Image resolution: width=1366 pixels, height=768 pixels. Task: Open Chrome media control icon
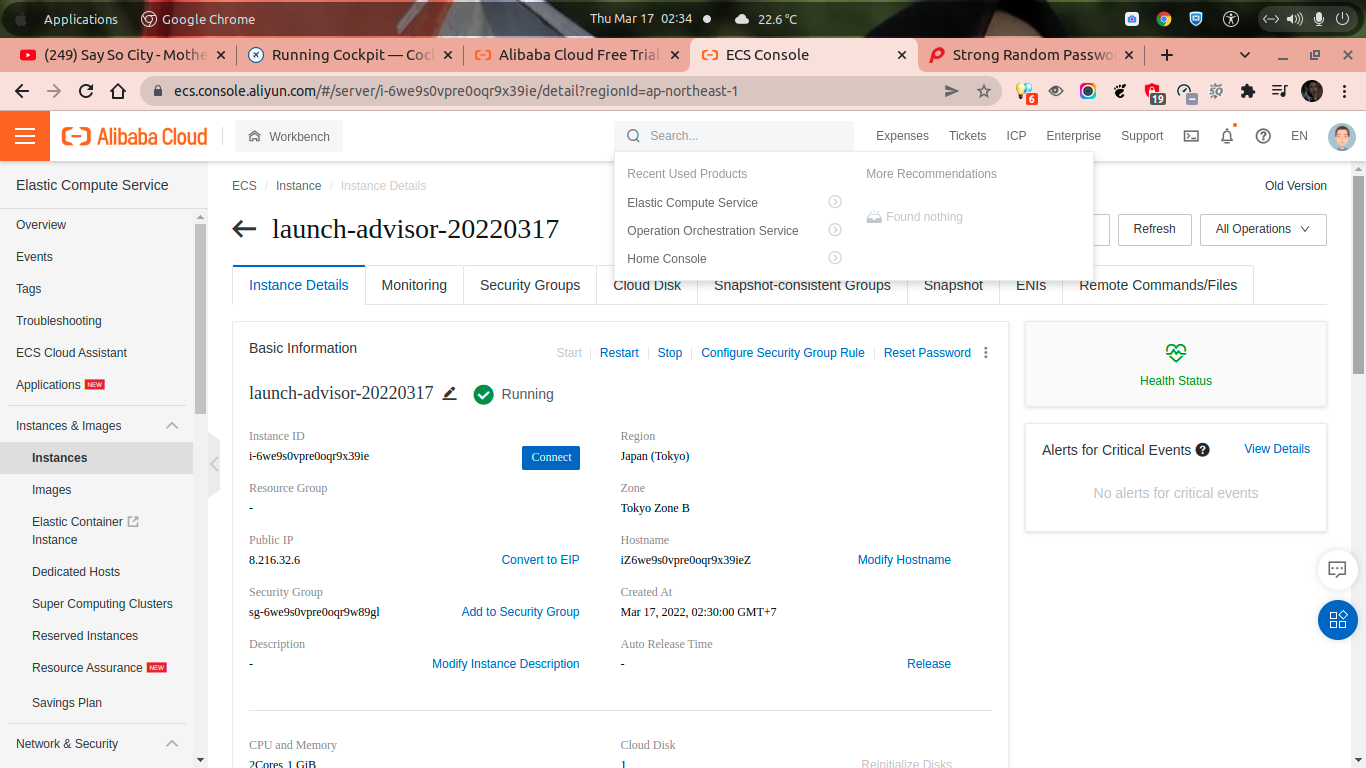(x=1279, y=91)
